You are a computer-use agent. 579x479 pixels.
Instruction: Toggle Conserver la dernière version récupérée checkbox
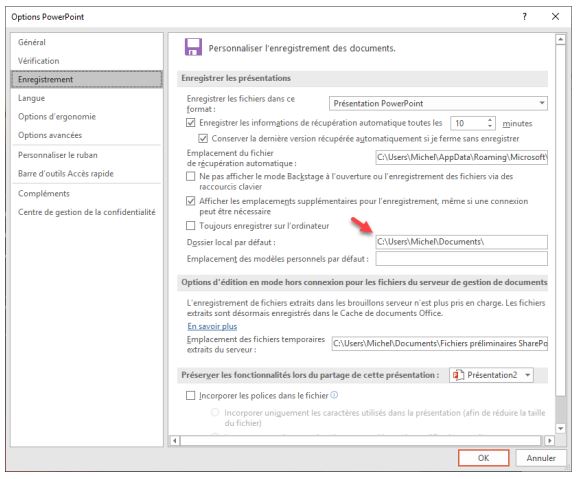pos(203,138)
